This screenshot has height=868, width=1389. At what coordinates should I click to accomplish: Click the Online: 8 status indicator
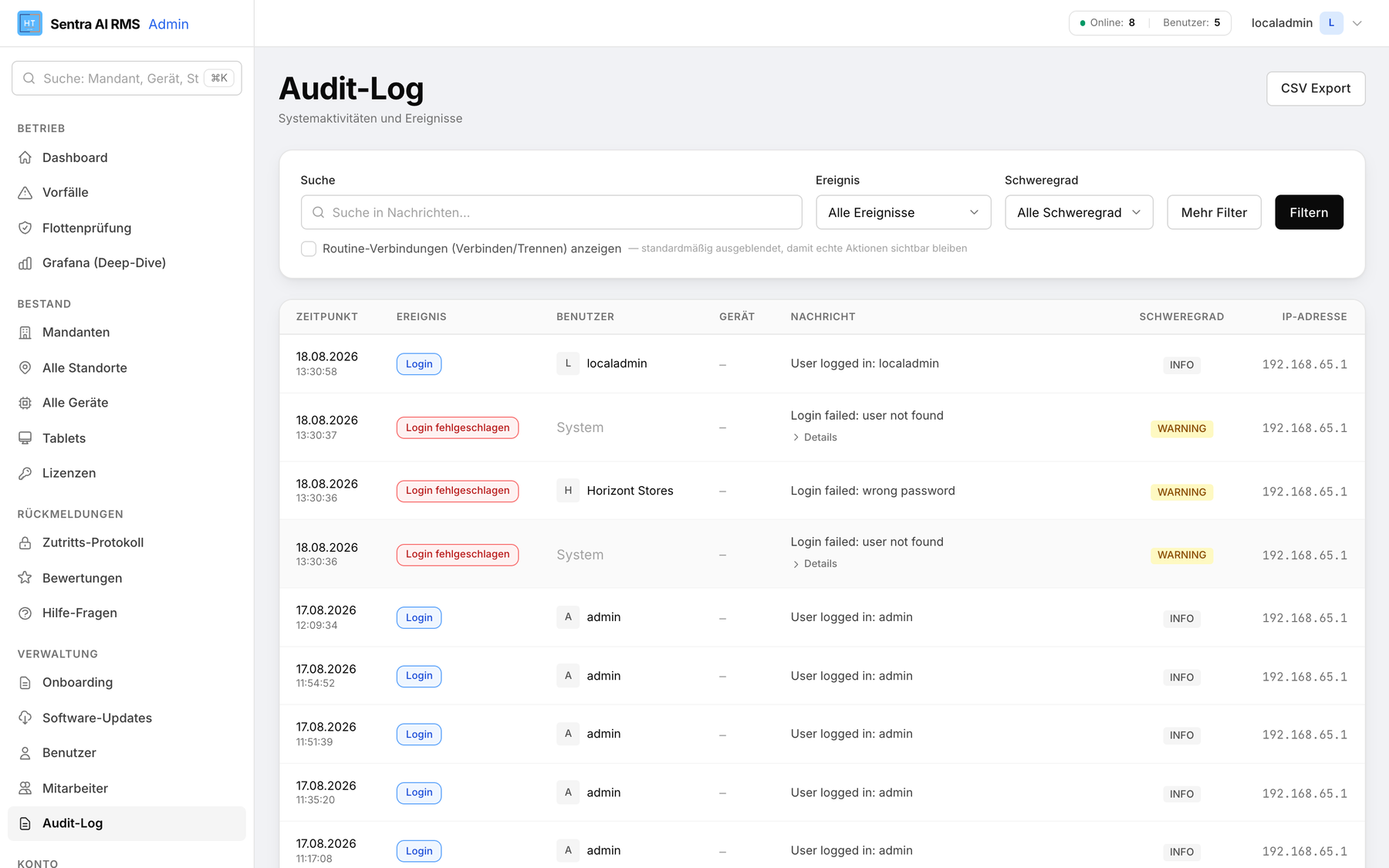pyautogui.click(x=1107, y=22)
